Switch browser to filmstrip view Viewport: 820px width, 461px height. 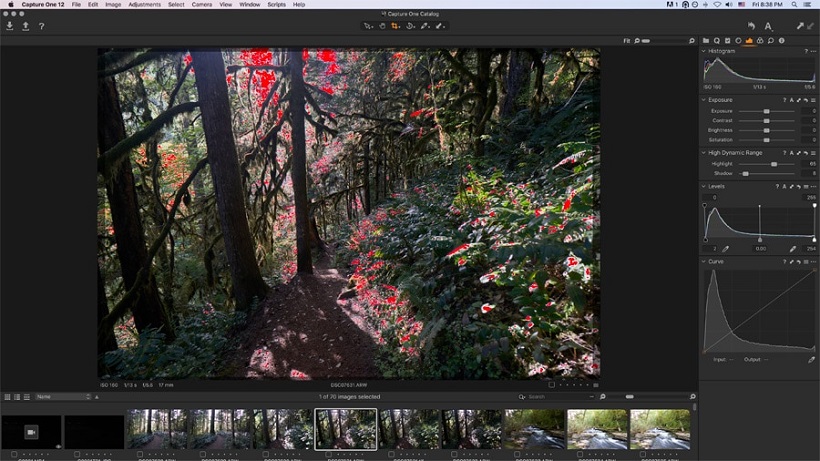coord(27,397)
